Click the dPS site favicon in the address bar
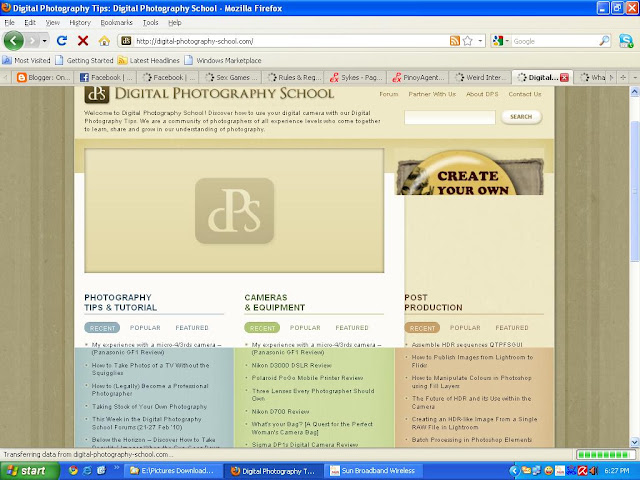 tap(127, 41)
